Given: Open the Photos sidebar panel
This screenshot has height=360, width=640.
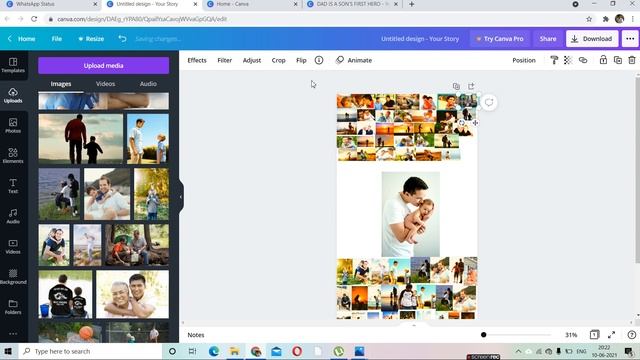Looking at the screenshot, I should coord(13,126).
